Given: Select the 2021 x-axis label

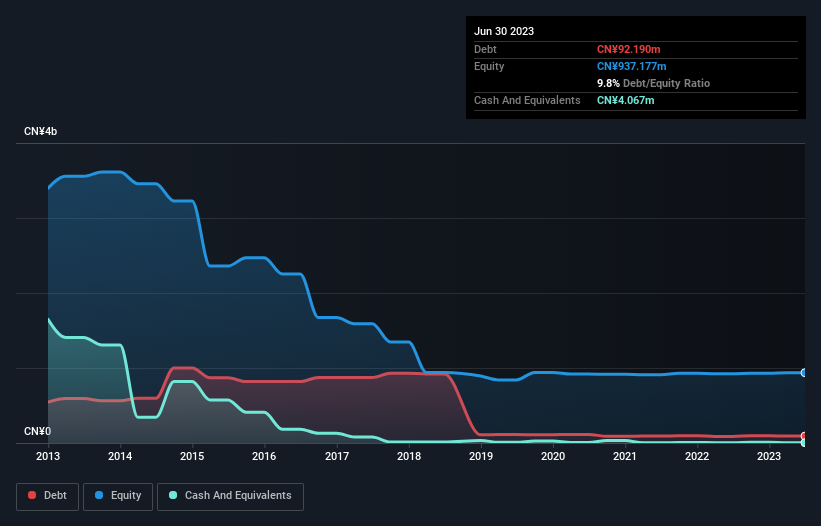Looking at the screenshot, I should (625, 456).
